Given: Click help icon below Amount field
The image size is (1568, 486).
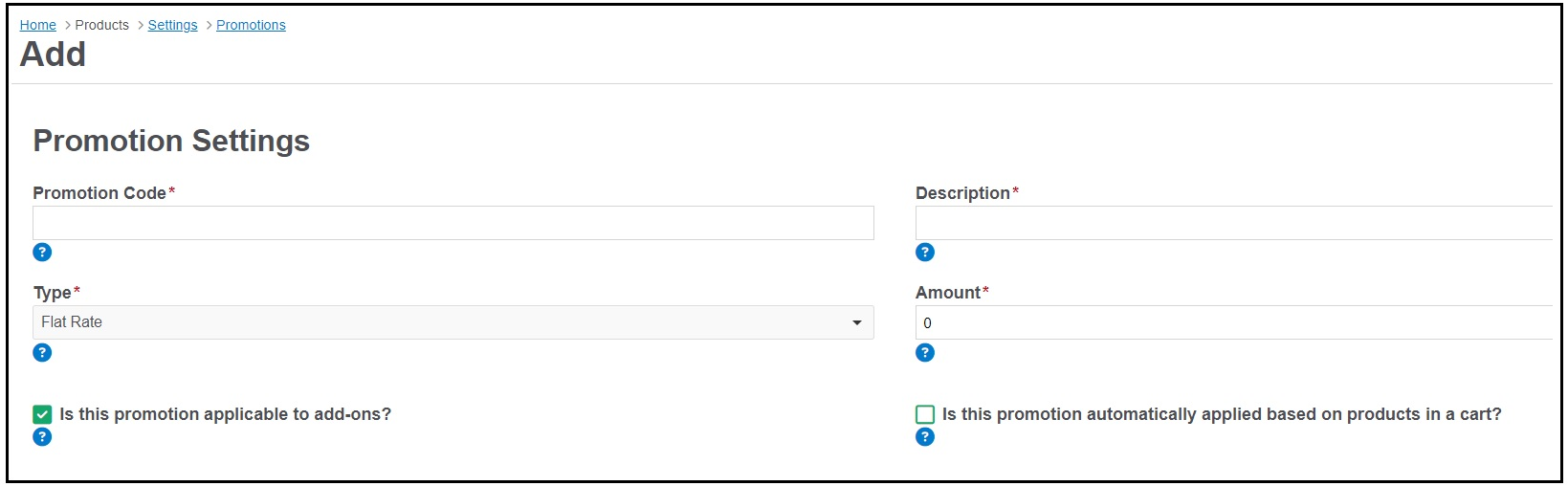Looking at the screenshot, I should click(x=925, y=353).
